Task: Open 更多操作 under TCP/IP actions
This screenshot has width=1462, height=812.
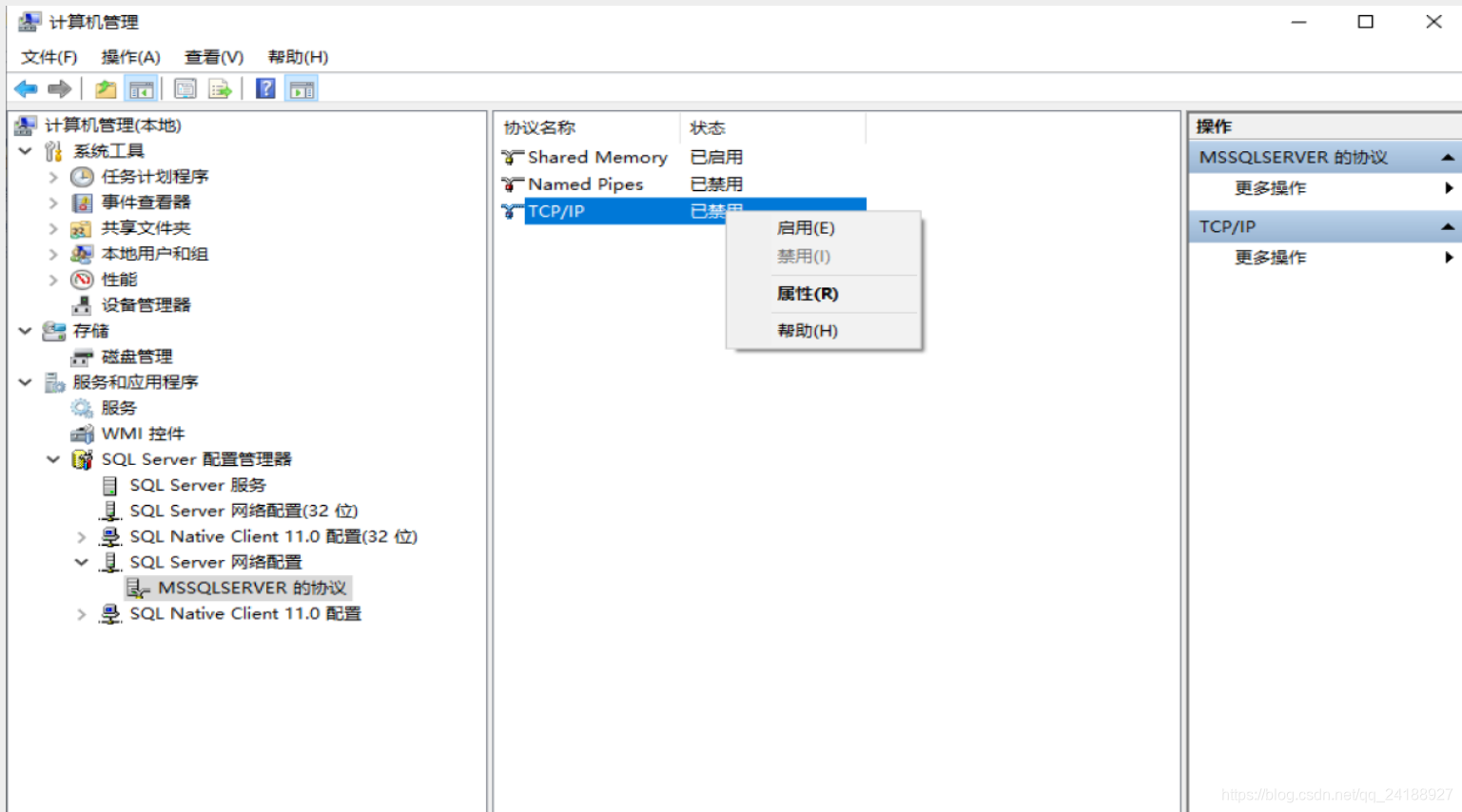Action: point(1271,258)
